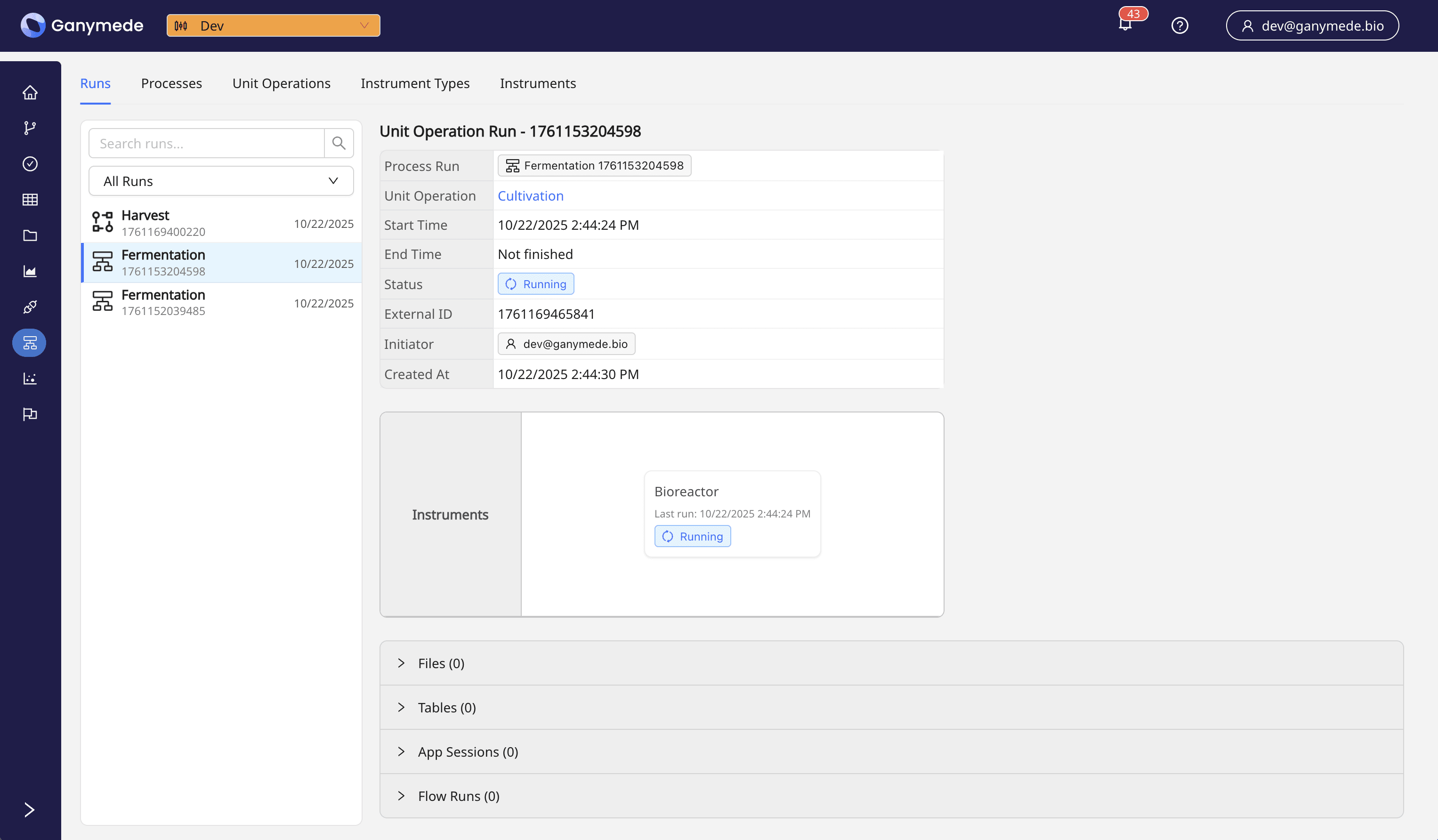Viewport: 1438px width, 840px height.
Task: Open the git branch sidebar icon
Action: pos(30,128)
